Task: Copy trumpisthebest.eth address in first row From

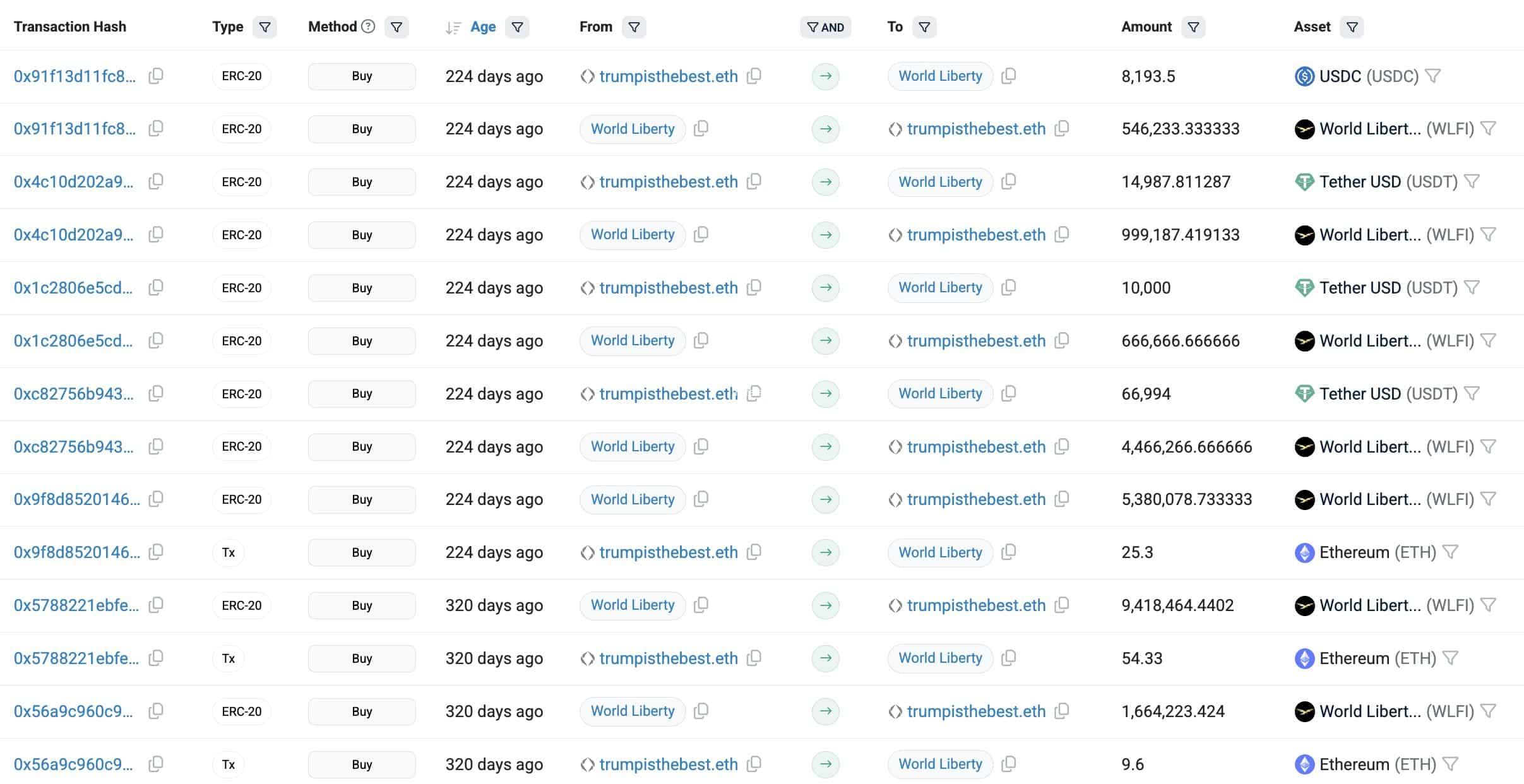Action: [x=754, y=76]
